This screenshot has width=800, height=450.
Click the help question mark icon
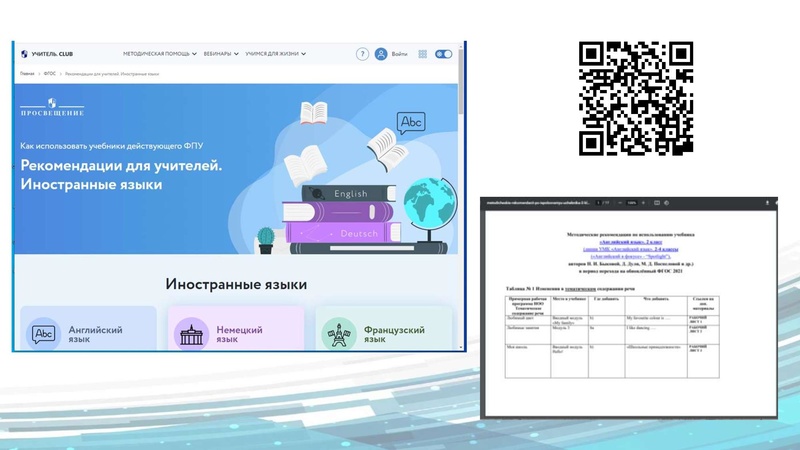pyautogui.click(x=362, y=54)
